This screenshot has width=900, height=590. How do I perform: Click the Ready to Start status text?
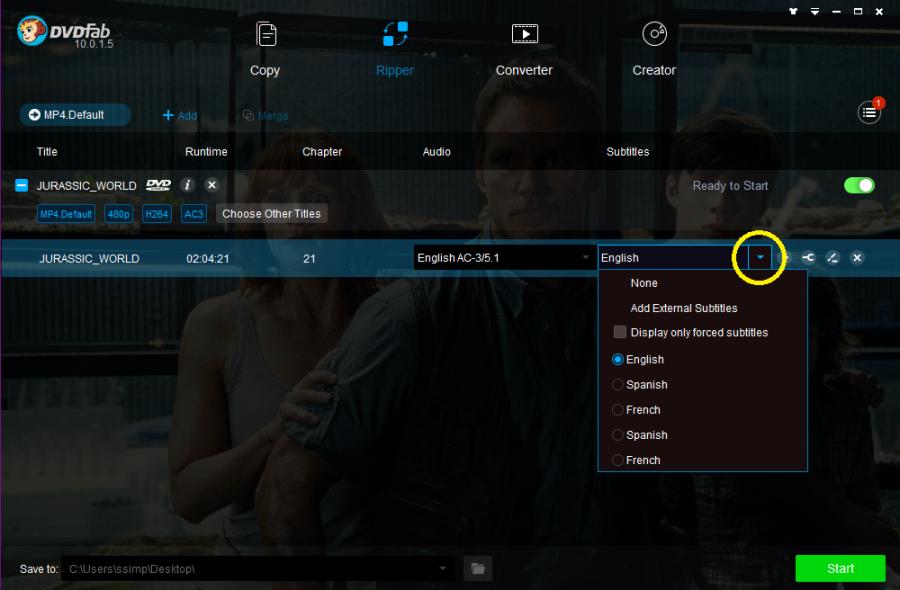[730, 186]
